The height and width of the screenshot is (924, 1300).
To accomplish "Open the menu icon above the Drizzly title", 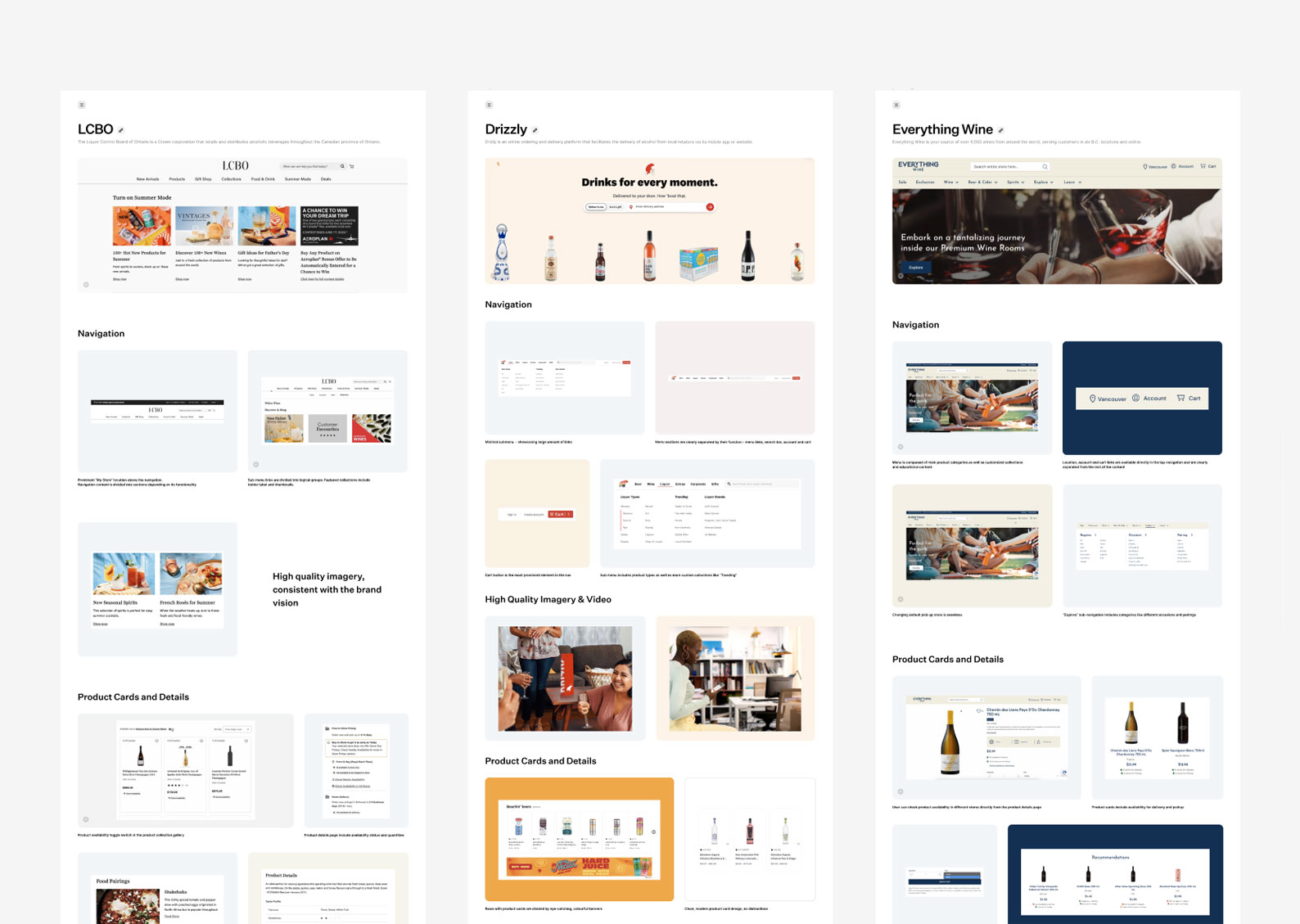I will coord(489,105).
